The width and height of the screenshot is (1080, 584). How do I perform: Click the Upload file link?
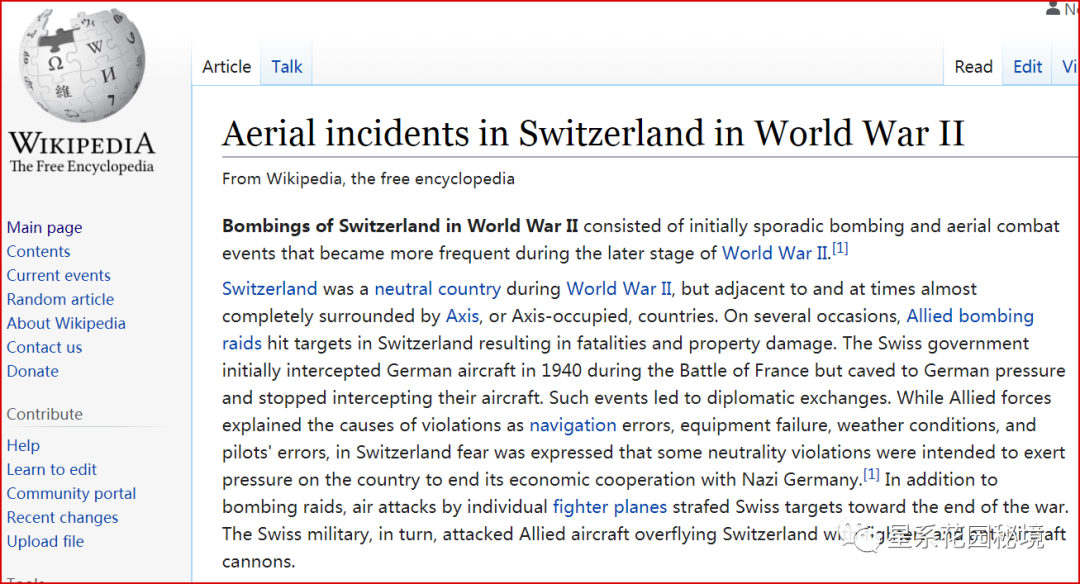[x=45, y=541]
